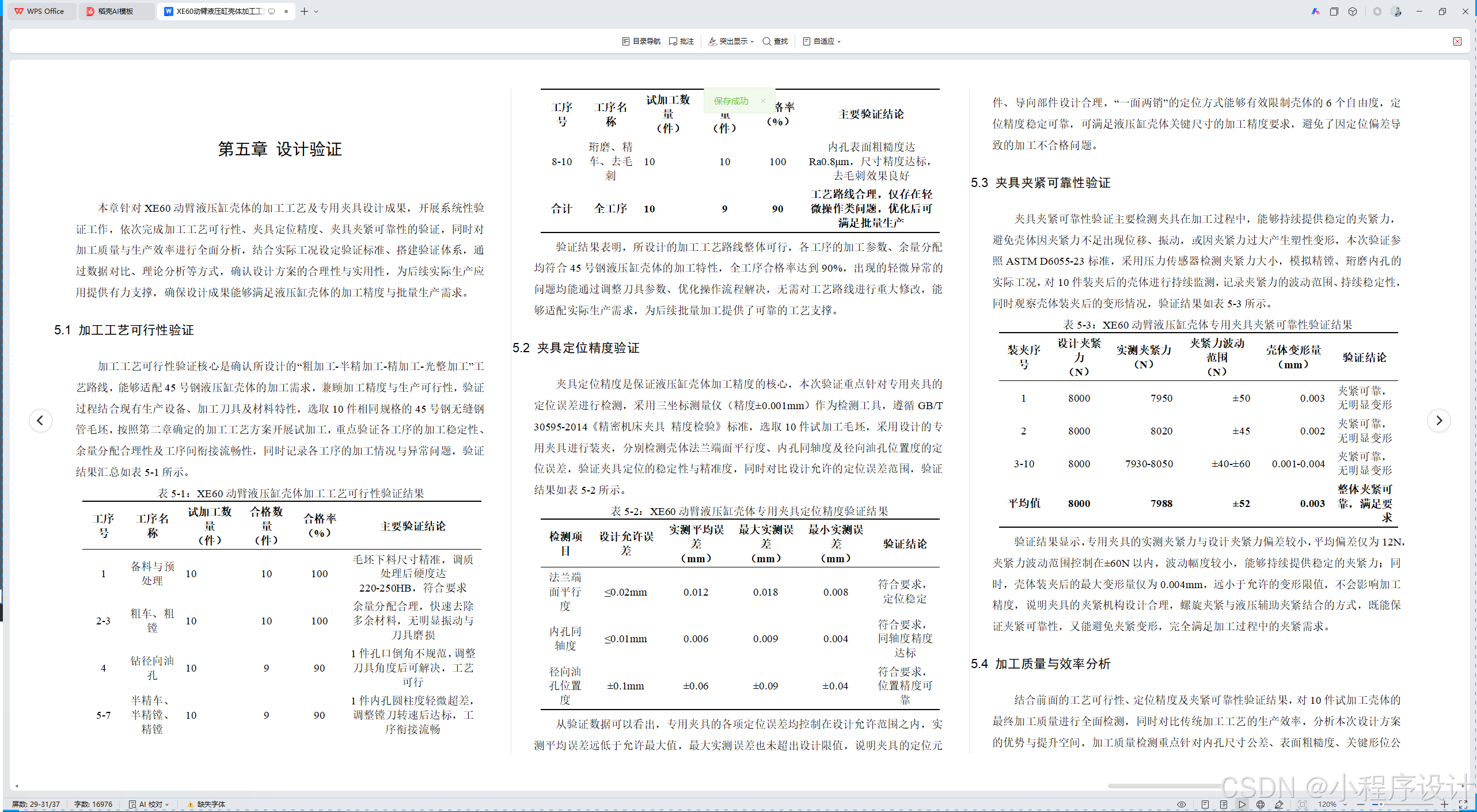Click the presentation icon on document tab
The image size is (1477, 812).
pos(272,11)
